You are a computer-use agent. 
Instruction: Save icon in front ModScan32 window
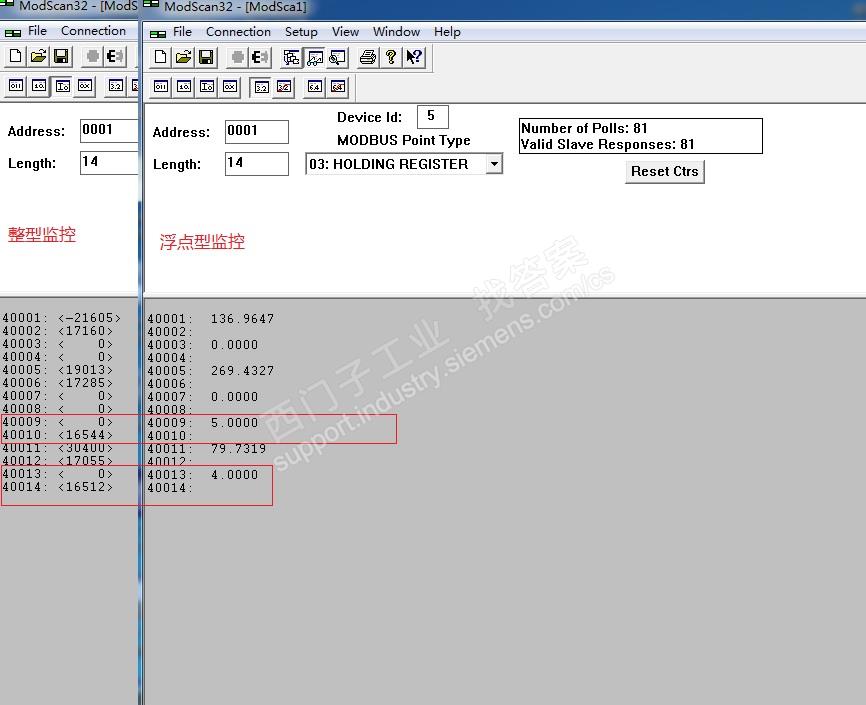point(206,57)
